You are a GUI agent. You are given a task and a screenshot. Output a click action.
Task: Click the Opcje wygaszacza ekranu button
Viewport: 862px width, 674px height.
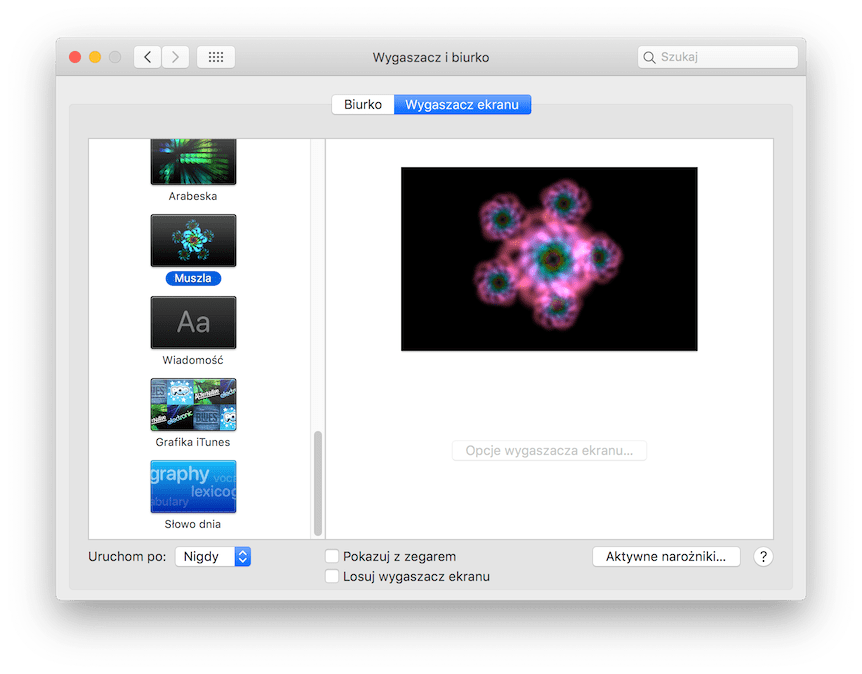point(549,451)
